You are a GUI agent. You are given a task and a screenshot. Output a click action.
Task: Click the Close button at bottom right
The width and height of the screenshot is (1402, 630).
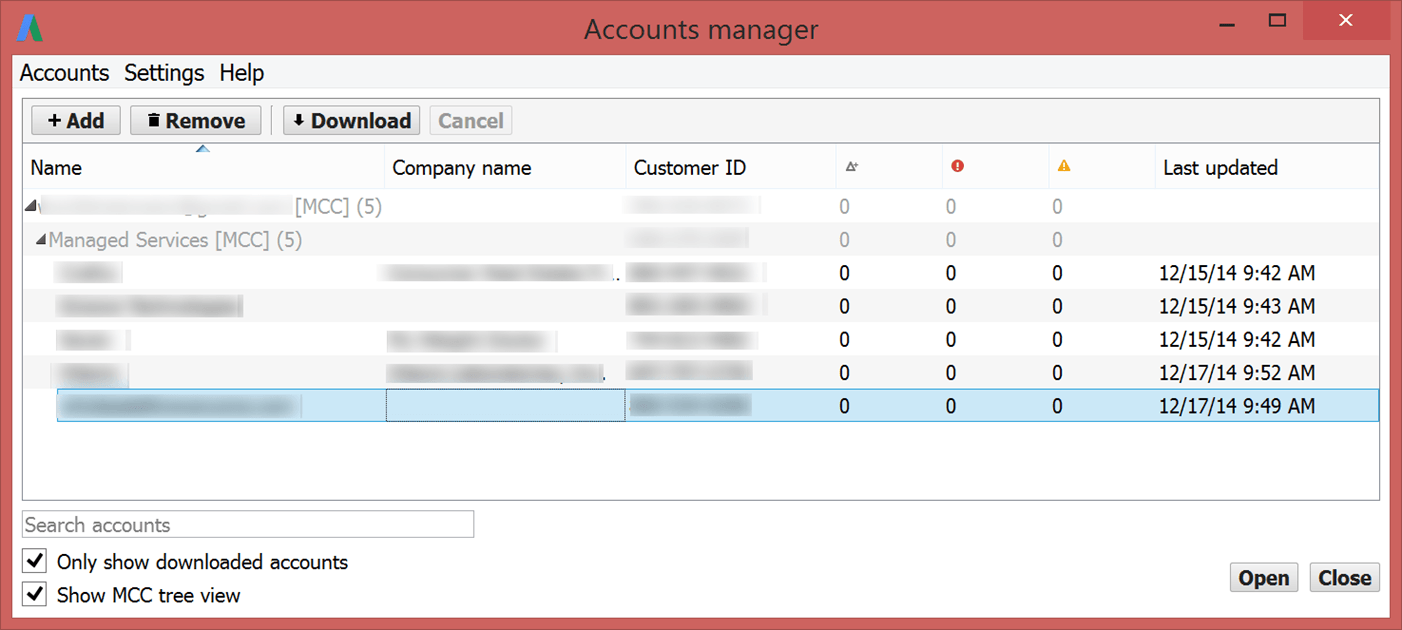pyautogui.click(x=1344, y=578)
